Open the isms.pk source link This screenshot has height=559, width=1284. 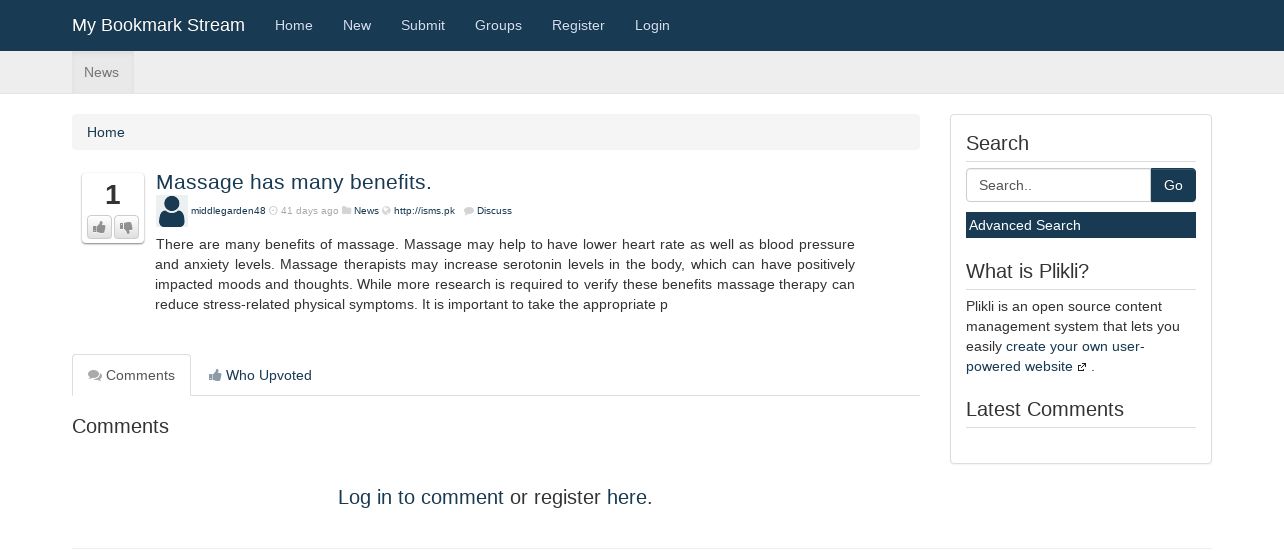pos(424,211)
